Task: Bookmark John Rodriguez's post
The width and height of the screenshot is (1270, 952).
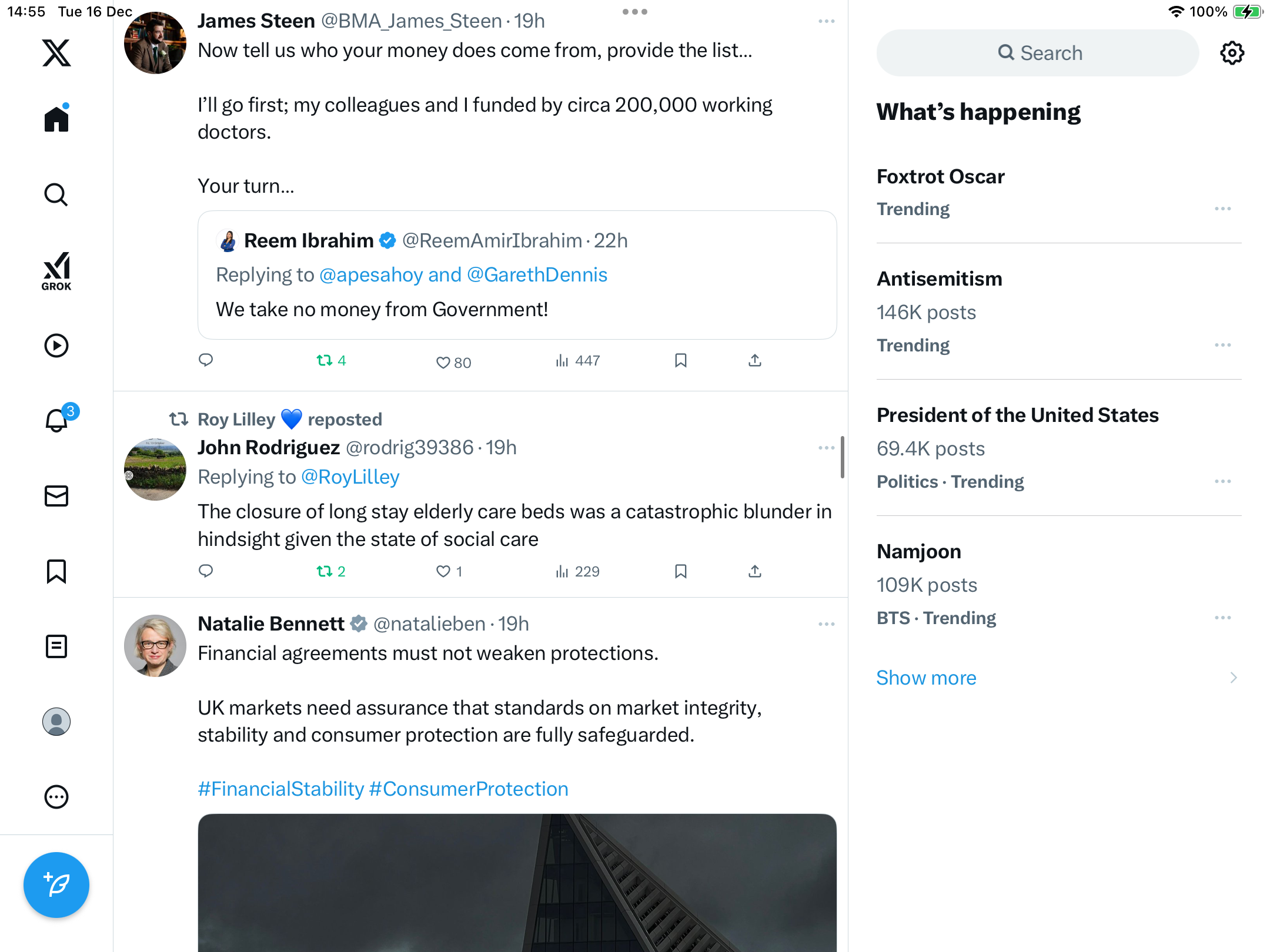Action: (681, 571)
